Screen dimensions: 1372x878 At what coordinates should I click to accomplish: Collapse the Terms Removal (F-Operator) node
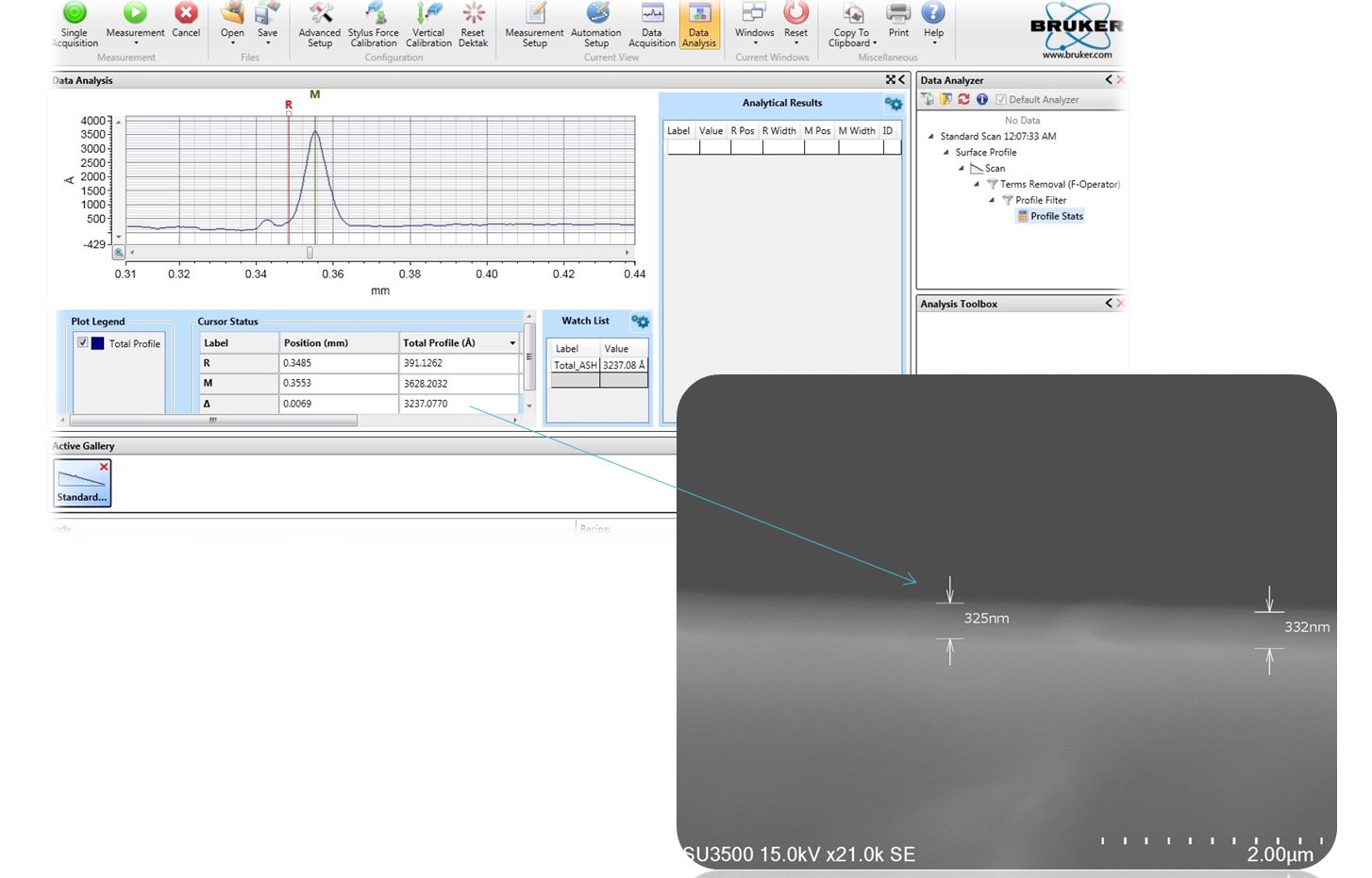pyautogui.click(x=977, y=185)
